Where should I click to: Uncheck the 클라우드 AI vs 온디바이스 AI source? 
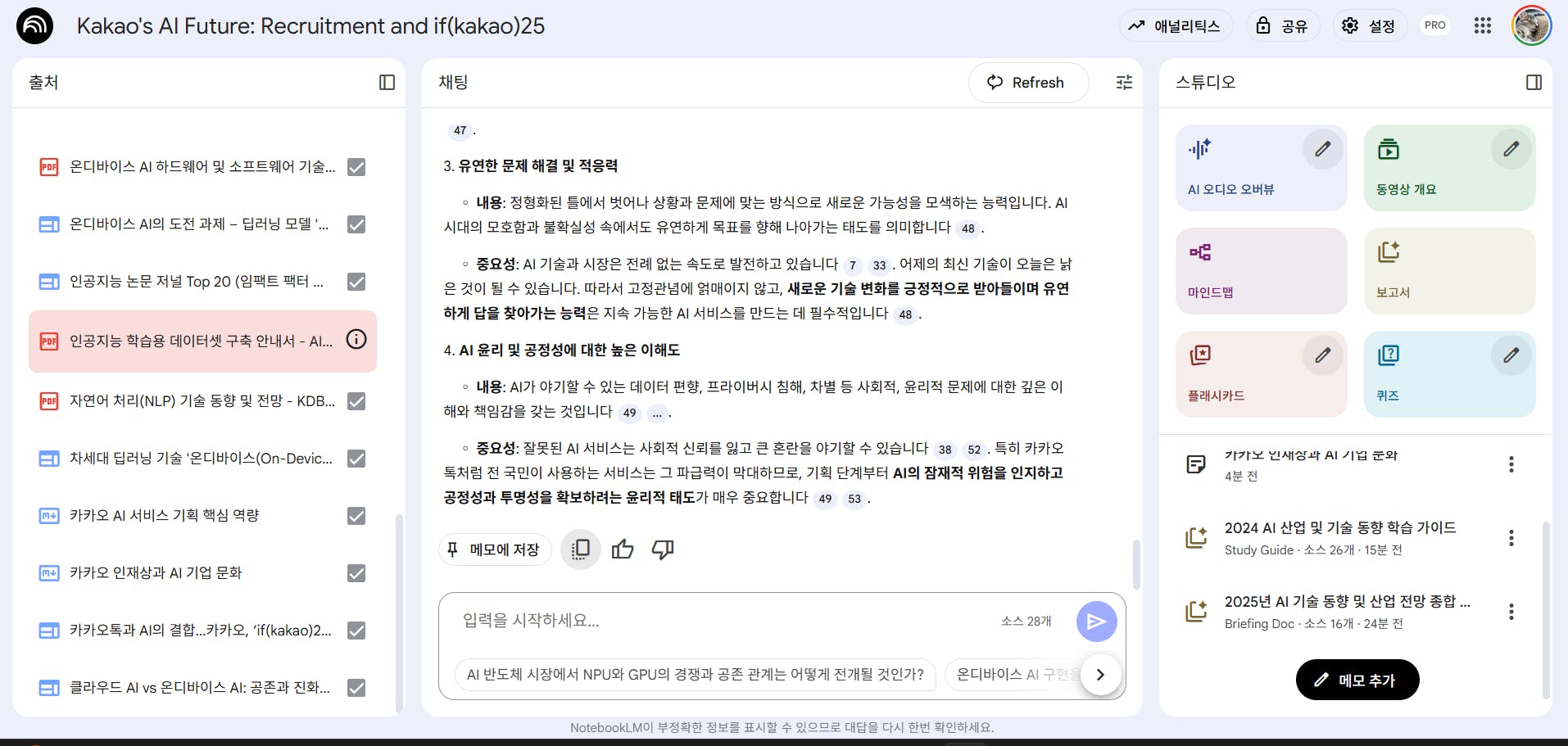click(356, 688)
